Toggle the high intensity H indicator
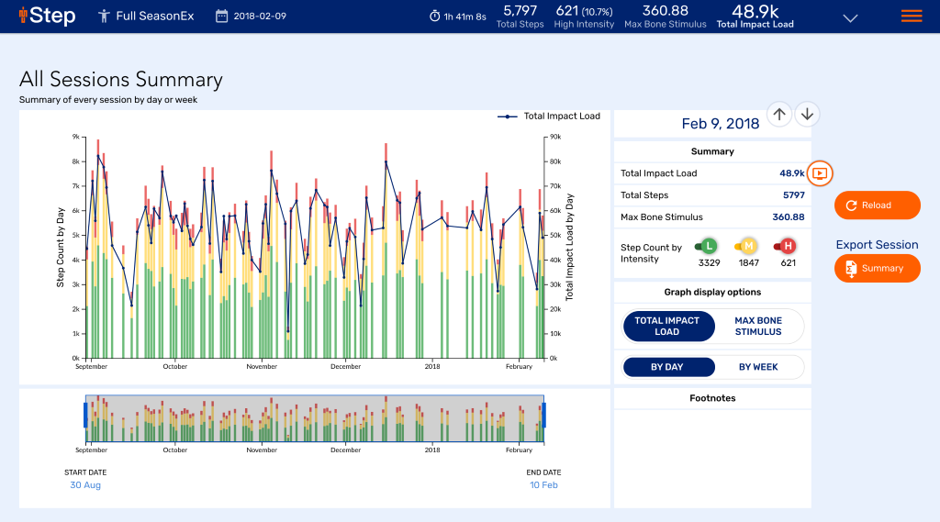Screen dimensions: 940x522 click(786, 246)
